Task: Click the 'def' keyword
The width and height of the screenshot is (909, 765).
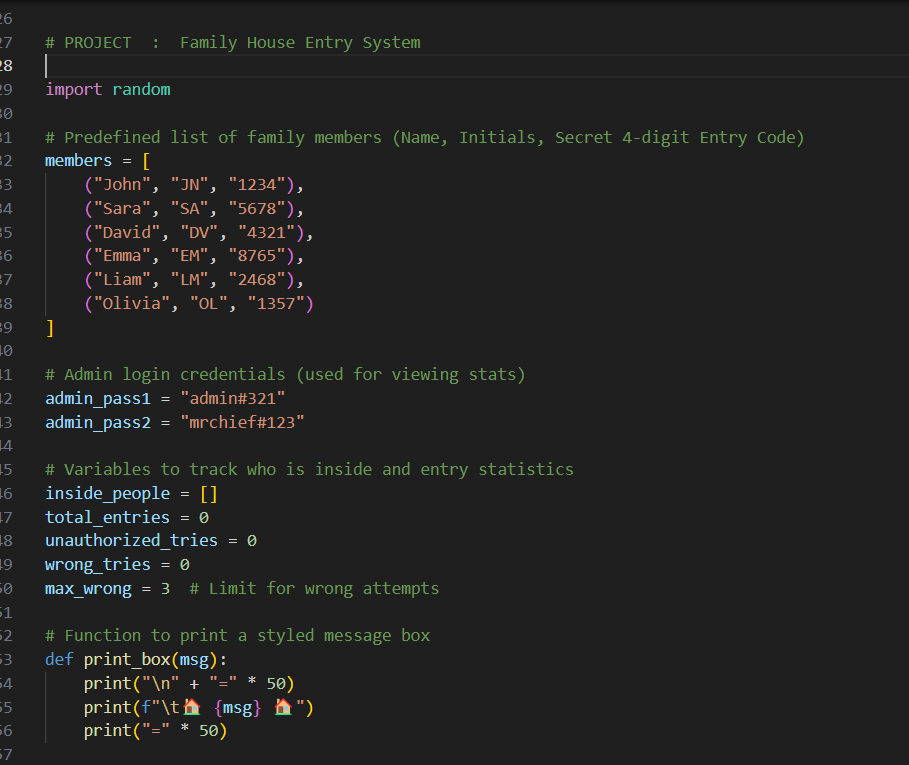Action: (x=59, y=660)
